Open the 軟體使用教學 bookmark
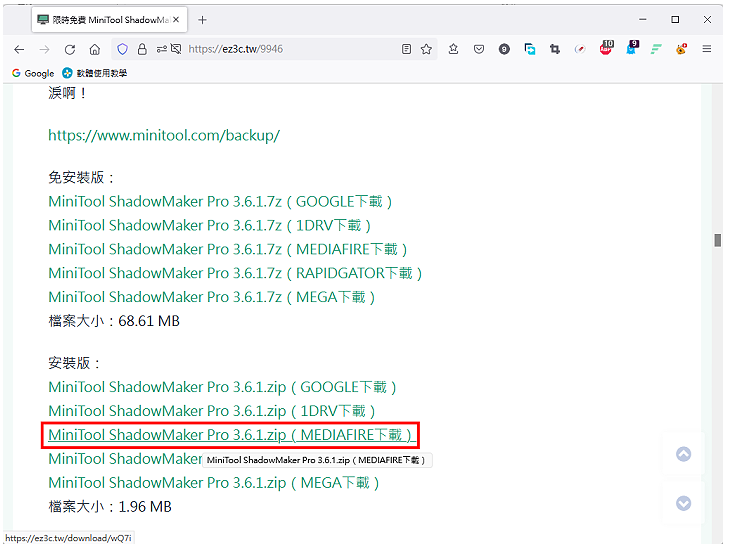The image size is (731, 550). tap(95, 73)
